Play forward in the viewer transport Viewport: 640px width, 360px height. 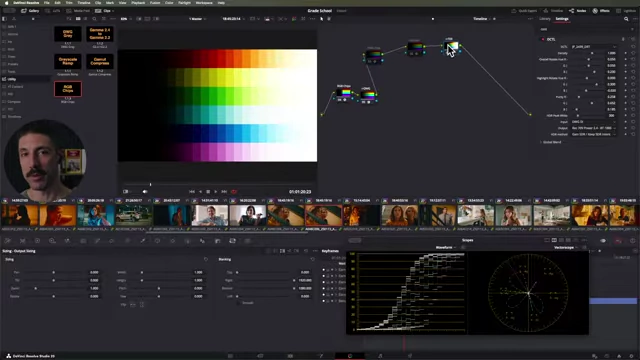[x=216, y=191]
